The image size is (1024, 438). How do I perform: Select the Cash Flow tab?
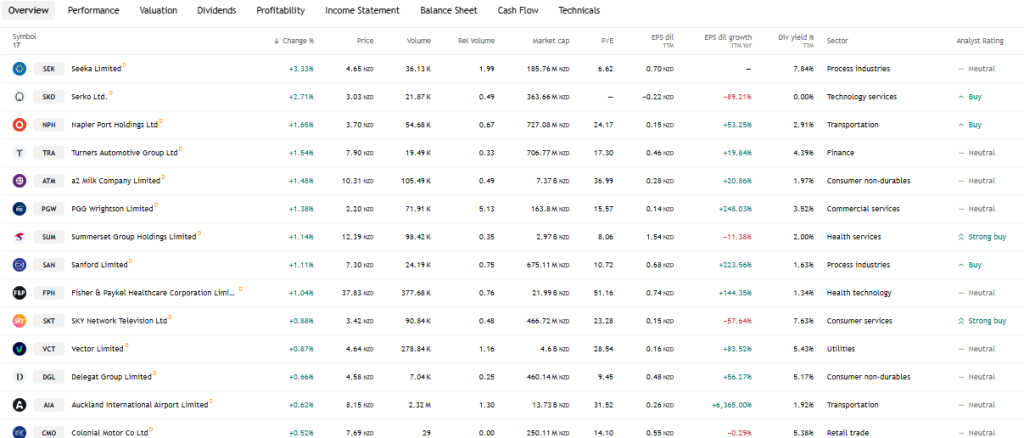click(518, 10)
